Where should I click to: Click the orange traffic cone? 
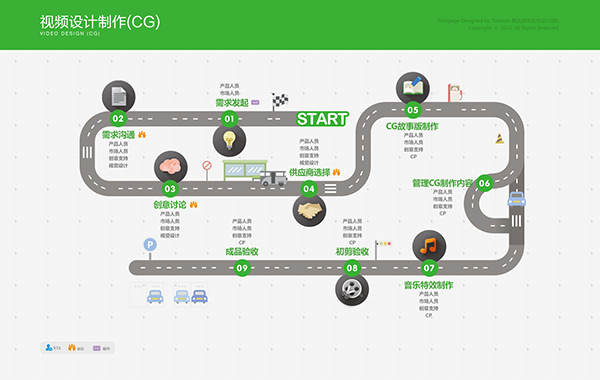tap(499, 139)
